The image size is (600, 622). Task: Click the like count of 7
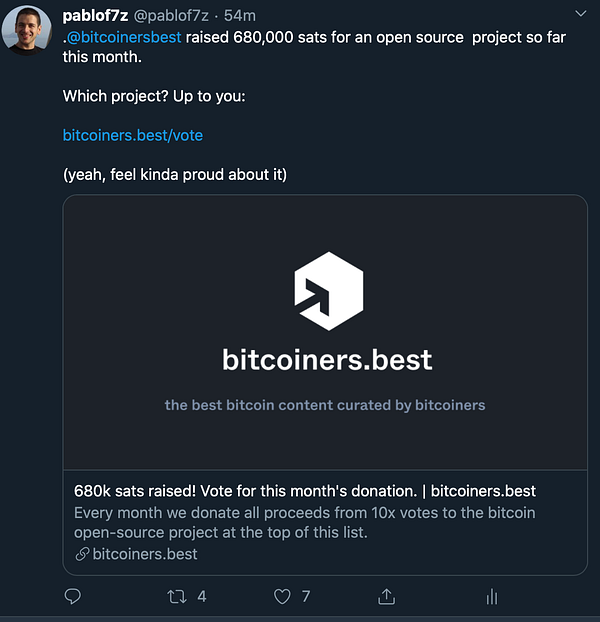tap(306, 596)
